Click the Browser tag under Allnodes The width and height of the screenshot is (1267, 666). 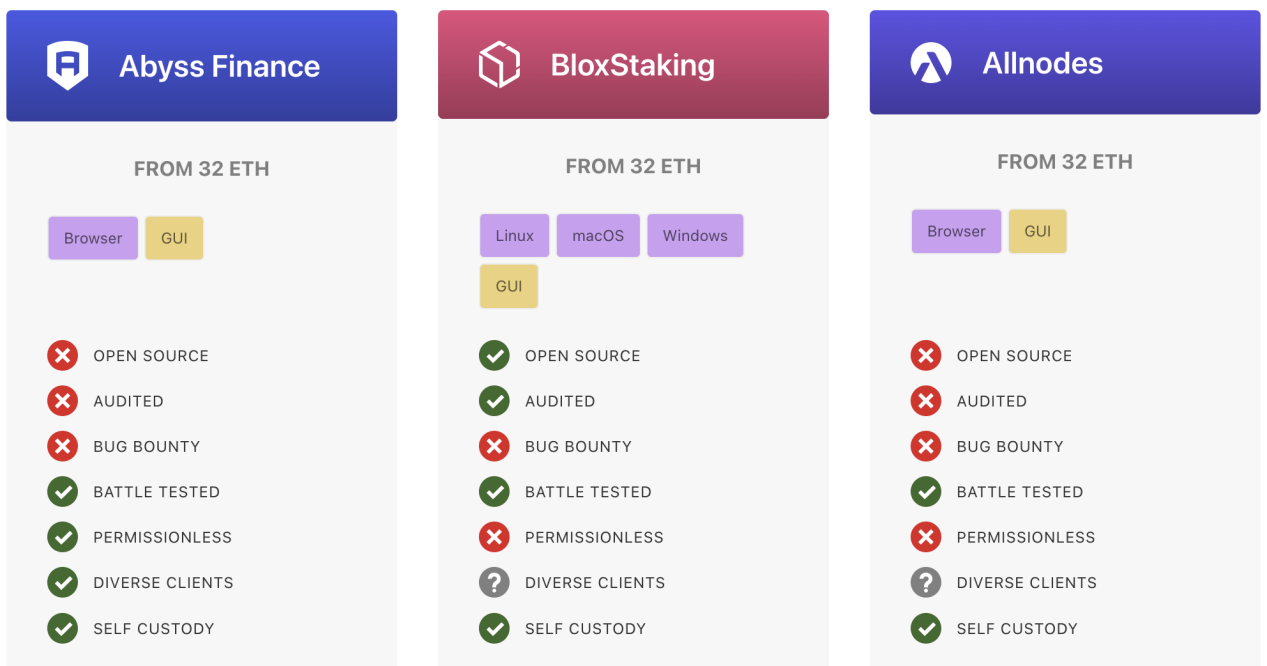coord(956,231)
